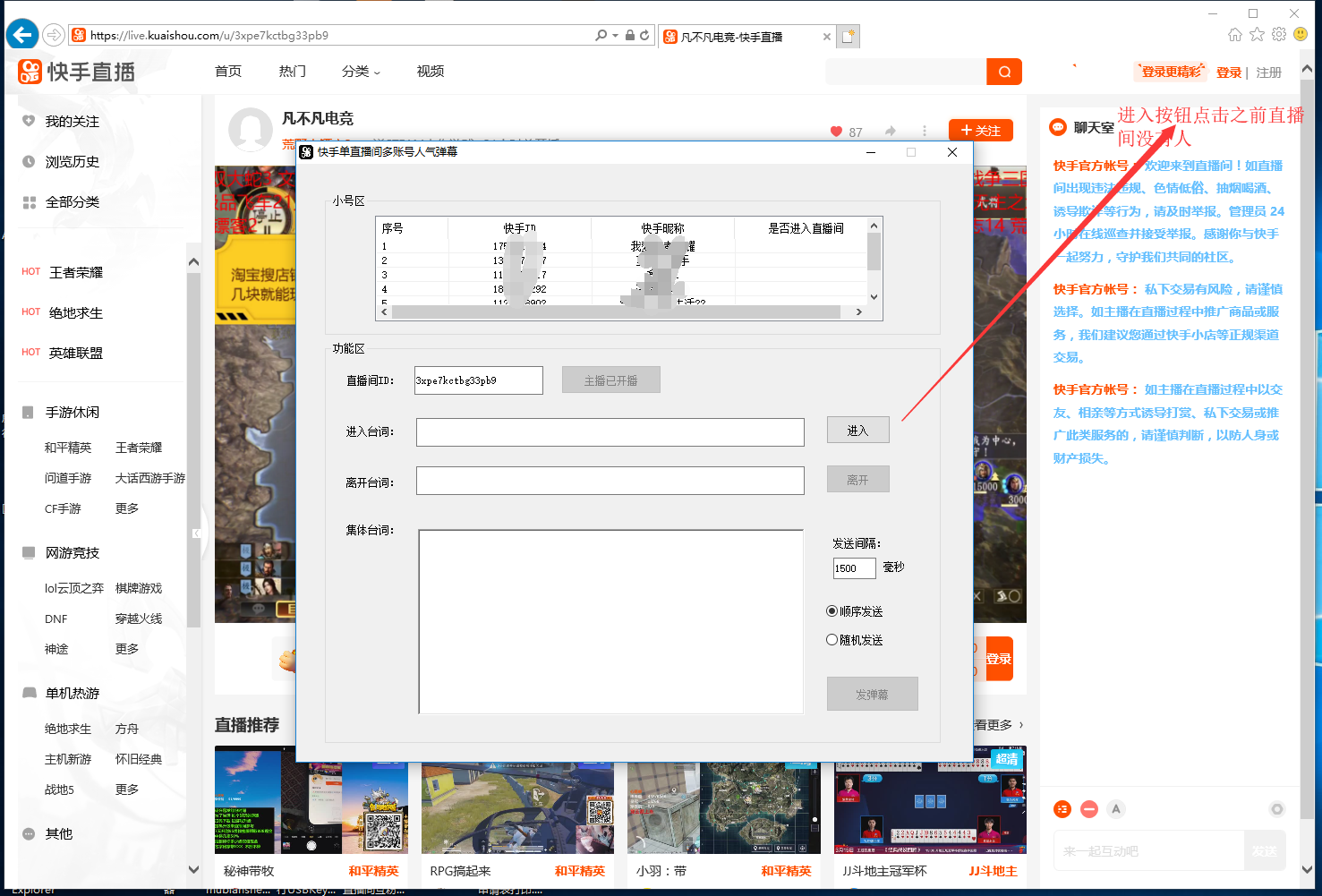1322x896 pixels.
Task: Click the 直播间ID input field
Action: (x=479, y=380)
